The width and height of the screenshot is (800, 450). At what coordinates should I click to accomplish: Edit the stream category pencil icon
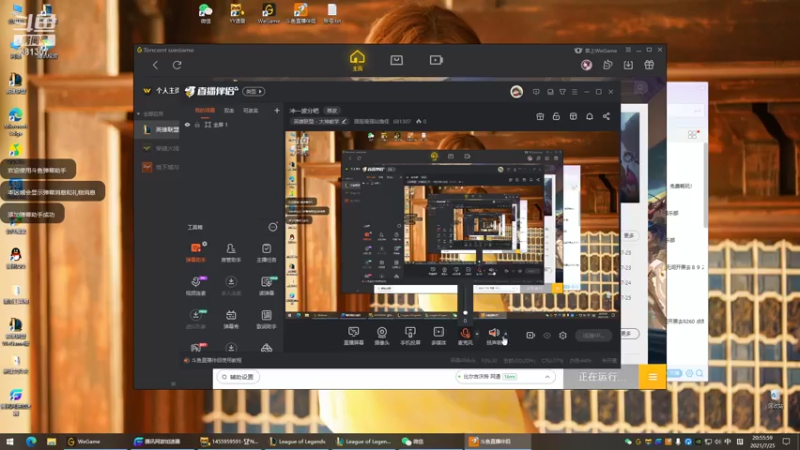click(x=344, y=121)
